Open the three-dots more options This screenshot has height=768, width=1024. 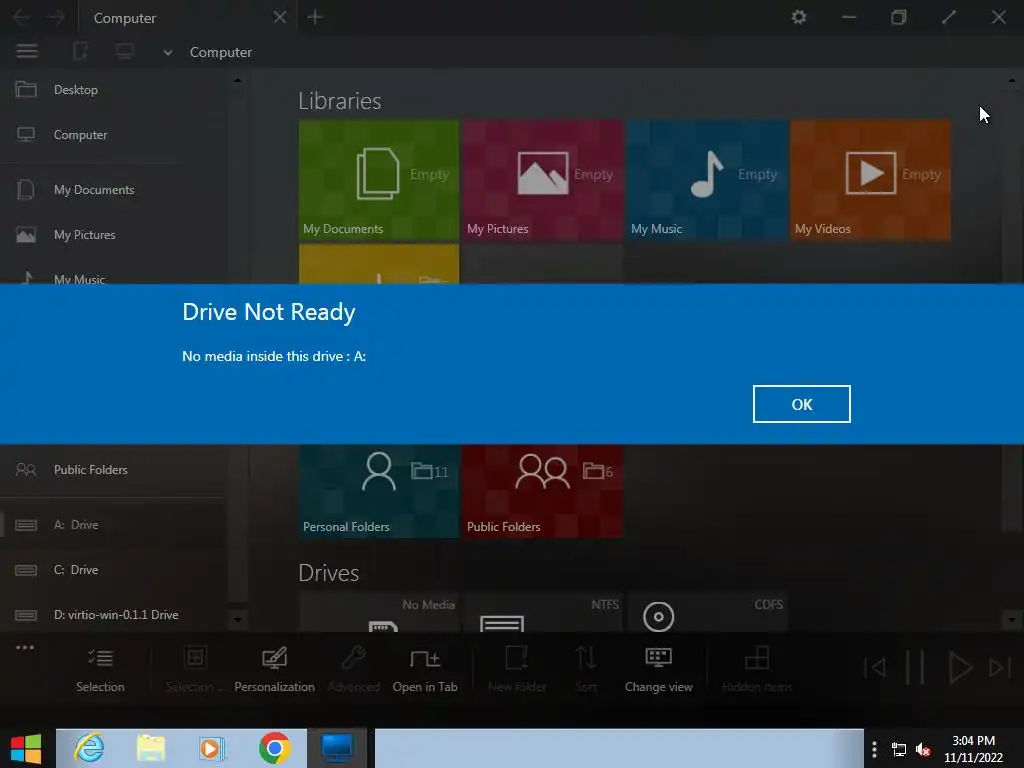click(x=25, y=647)
